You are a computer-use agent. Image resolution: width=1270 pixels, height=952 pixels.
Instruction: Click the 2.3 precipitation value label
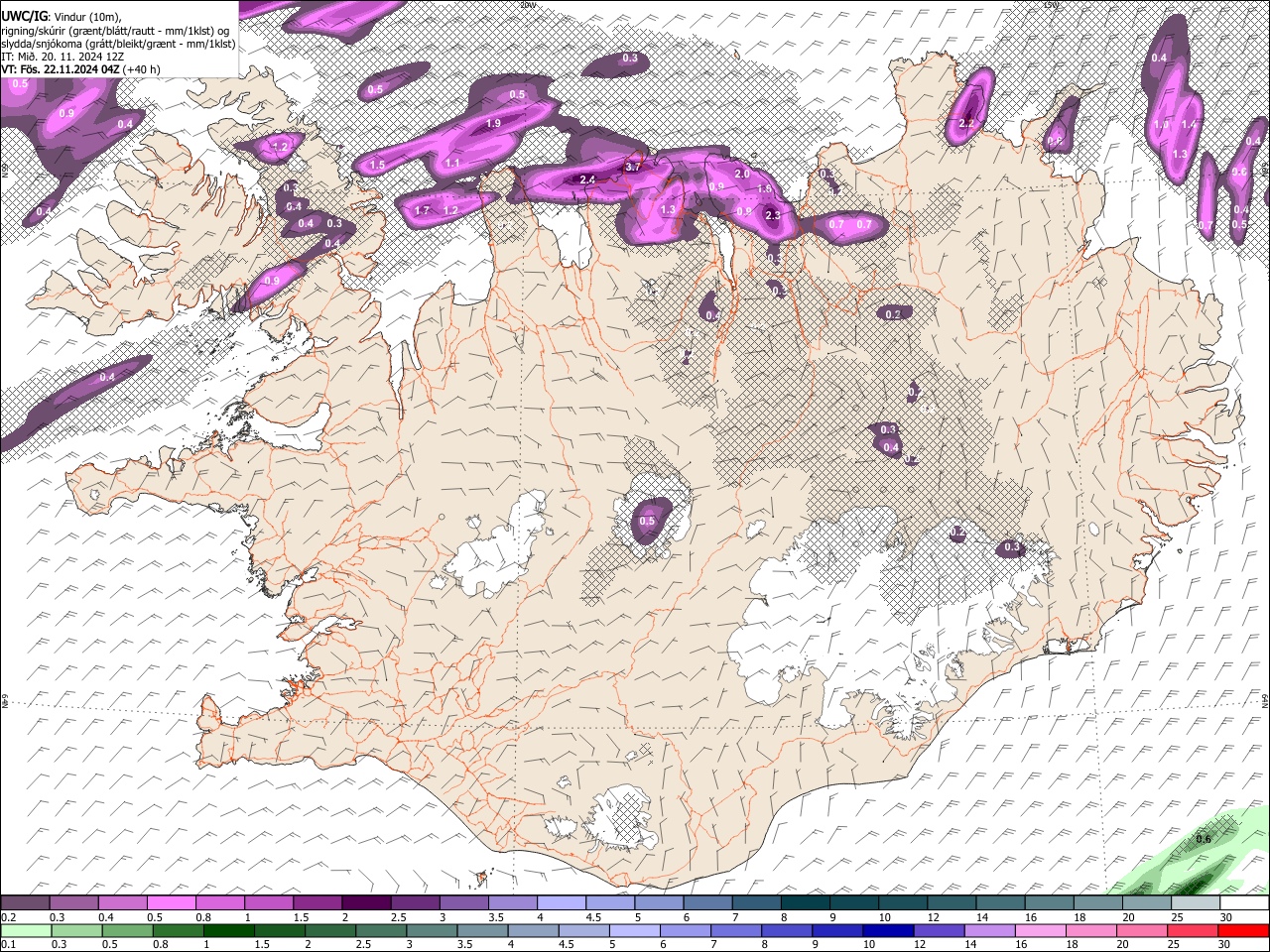pyautogui.click(x=773, y=215)
